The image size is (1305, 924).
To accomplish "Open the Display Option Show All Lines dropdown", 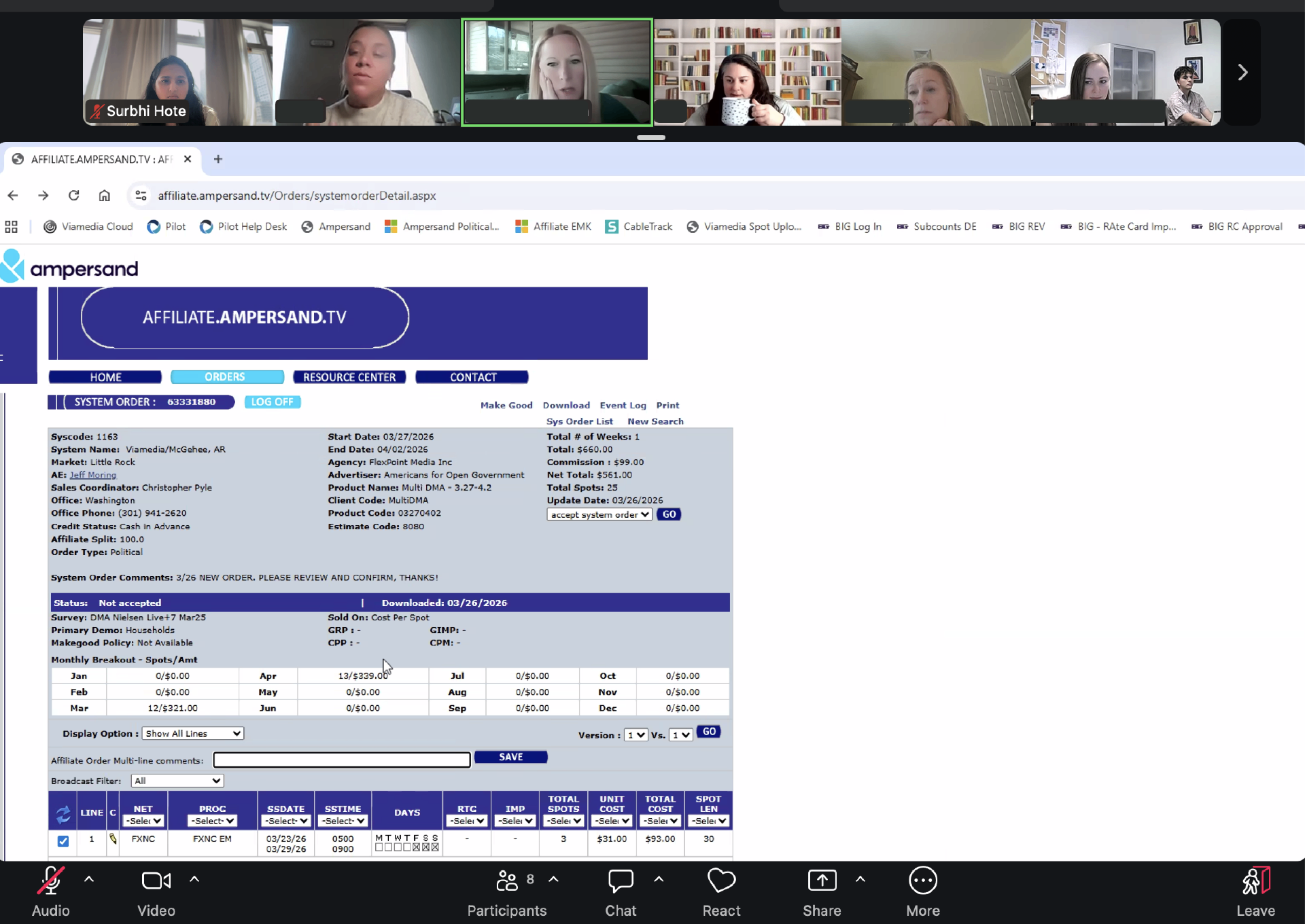I will [193, 734].
